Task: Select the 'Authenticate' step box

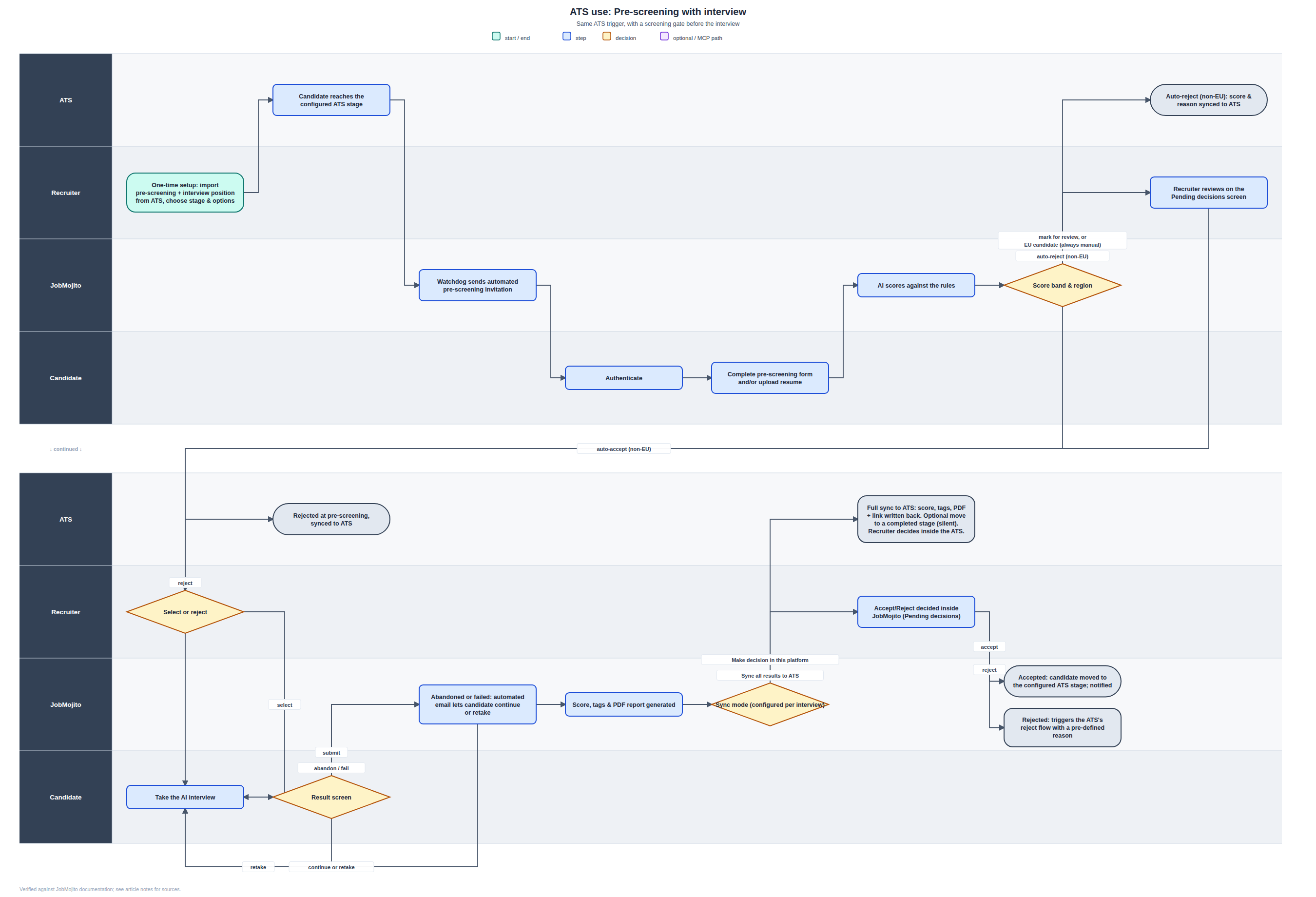Action: (624, 378)
